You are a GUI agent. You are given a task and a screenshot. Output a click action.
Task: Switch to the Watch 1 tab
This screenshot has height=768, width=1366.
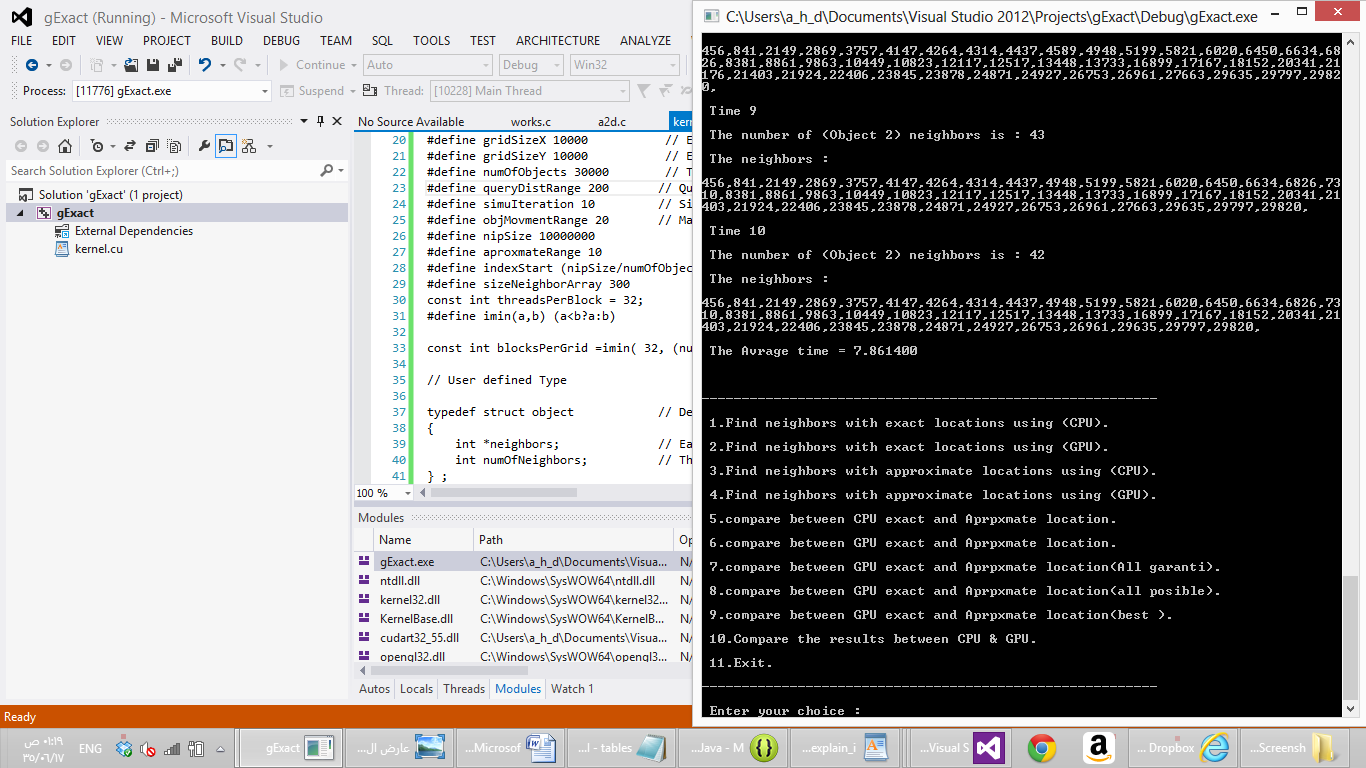572,688
